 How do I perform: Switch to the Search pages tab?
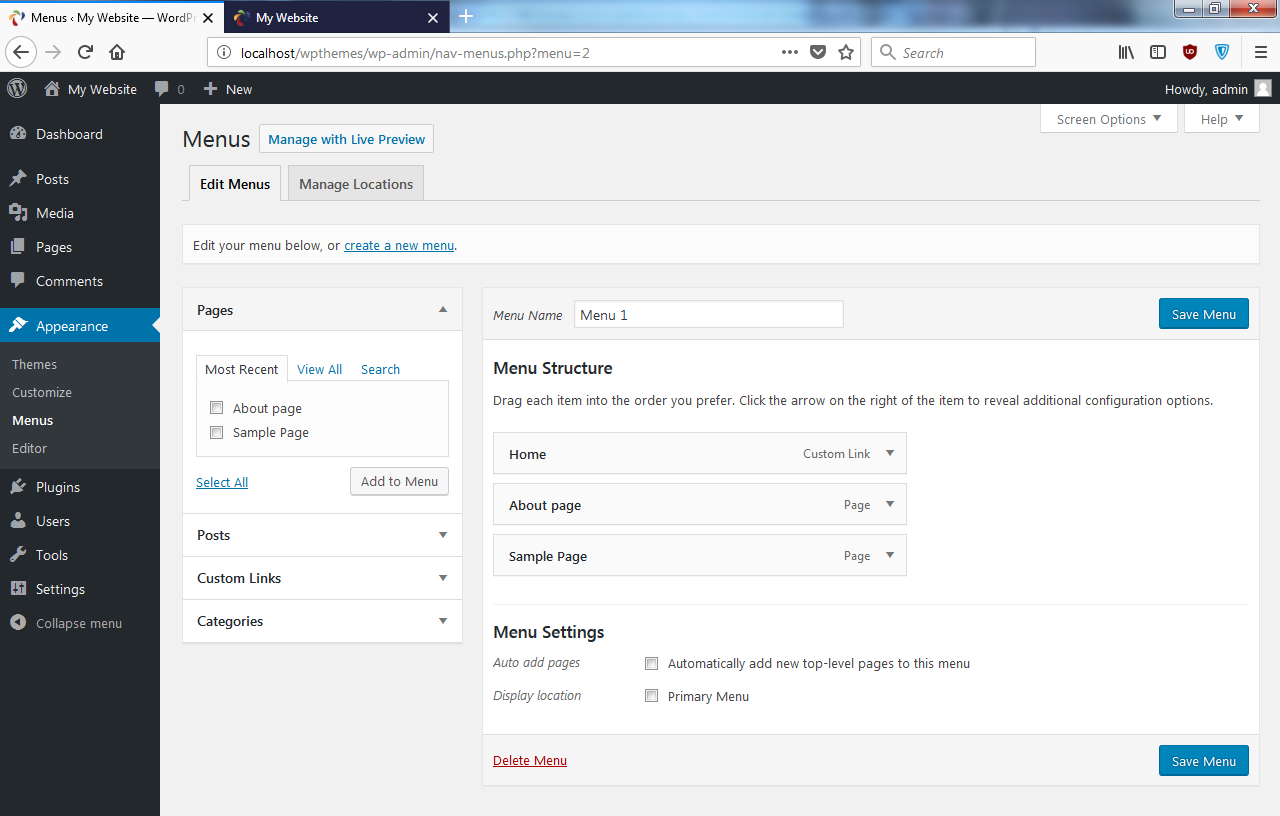[x=380, y=369]
